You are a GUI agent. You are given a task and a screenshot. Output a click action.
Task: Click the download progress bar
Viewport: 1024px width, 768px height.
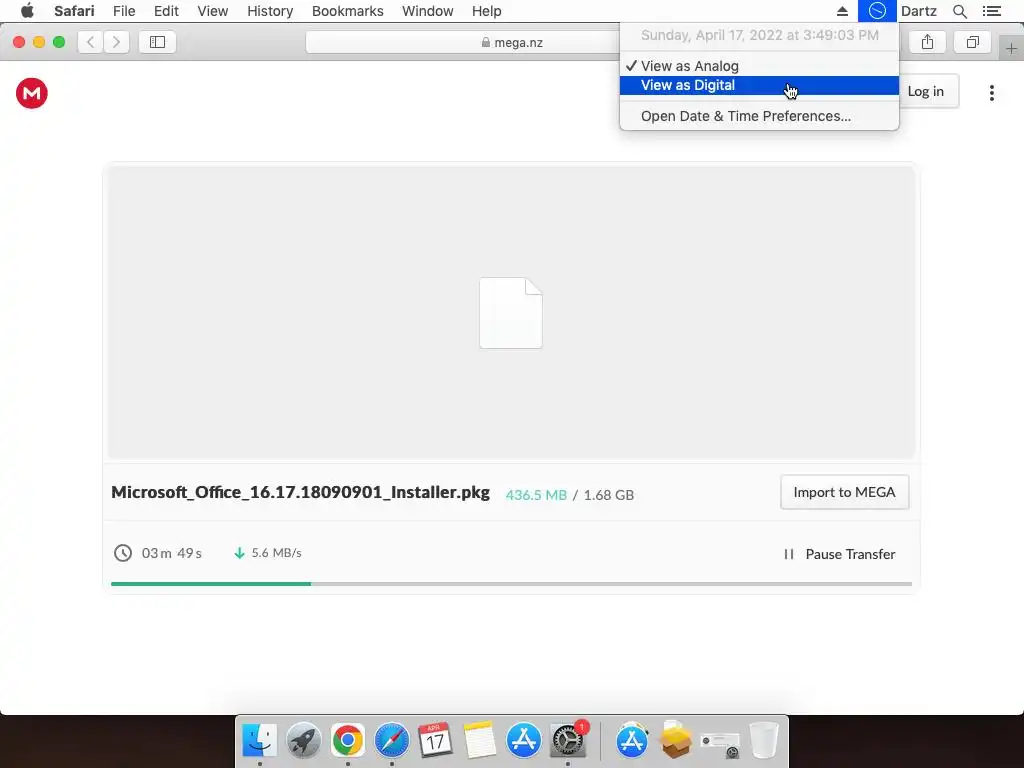(511, 583)
